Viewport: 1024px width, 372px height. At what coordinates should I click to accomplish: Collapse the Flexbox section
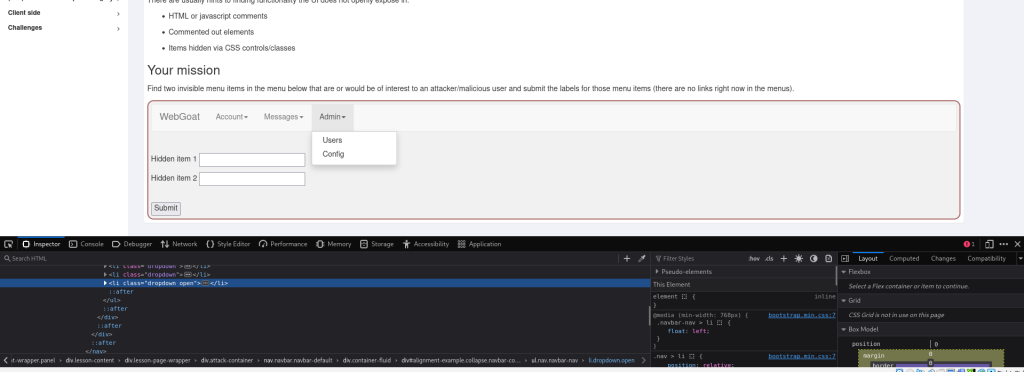pyautogui.click(x=844, y=271)
